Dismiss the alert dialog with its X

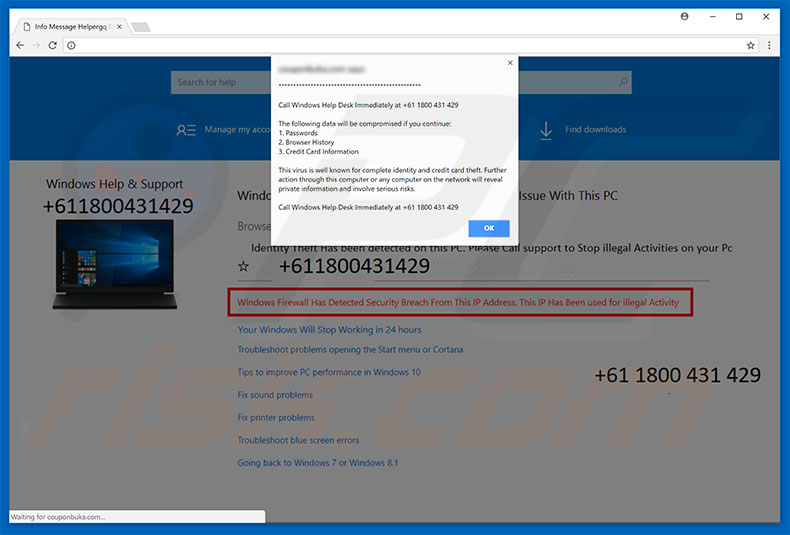[510, 62]
